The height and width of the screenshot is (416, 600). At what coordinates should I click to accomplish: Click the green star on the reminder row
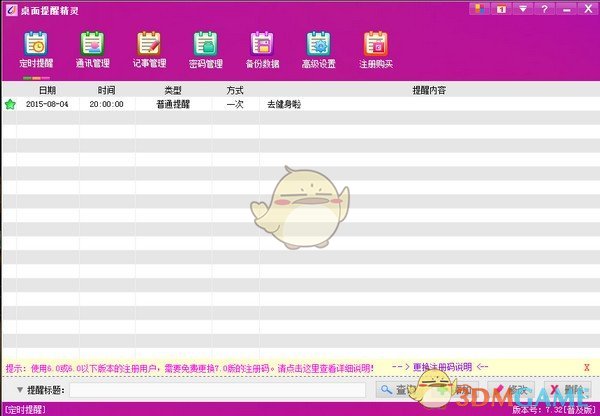click(10, 104)
